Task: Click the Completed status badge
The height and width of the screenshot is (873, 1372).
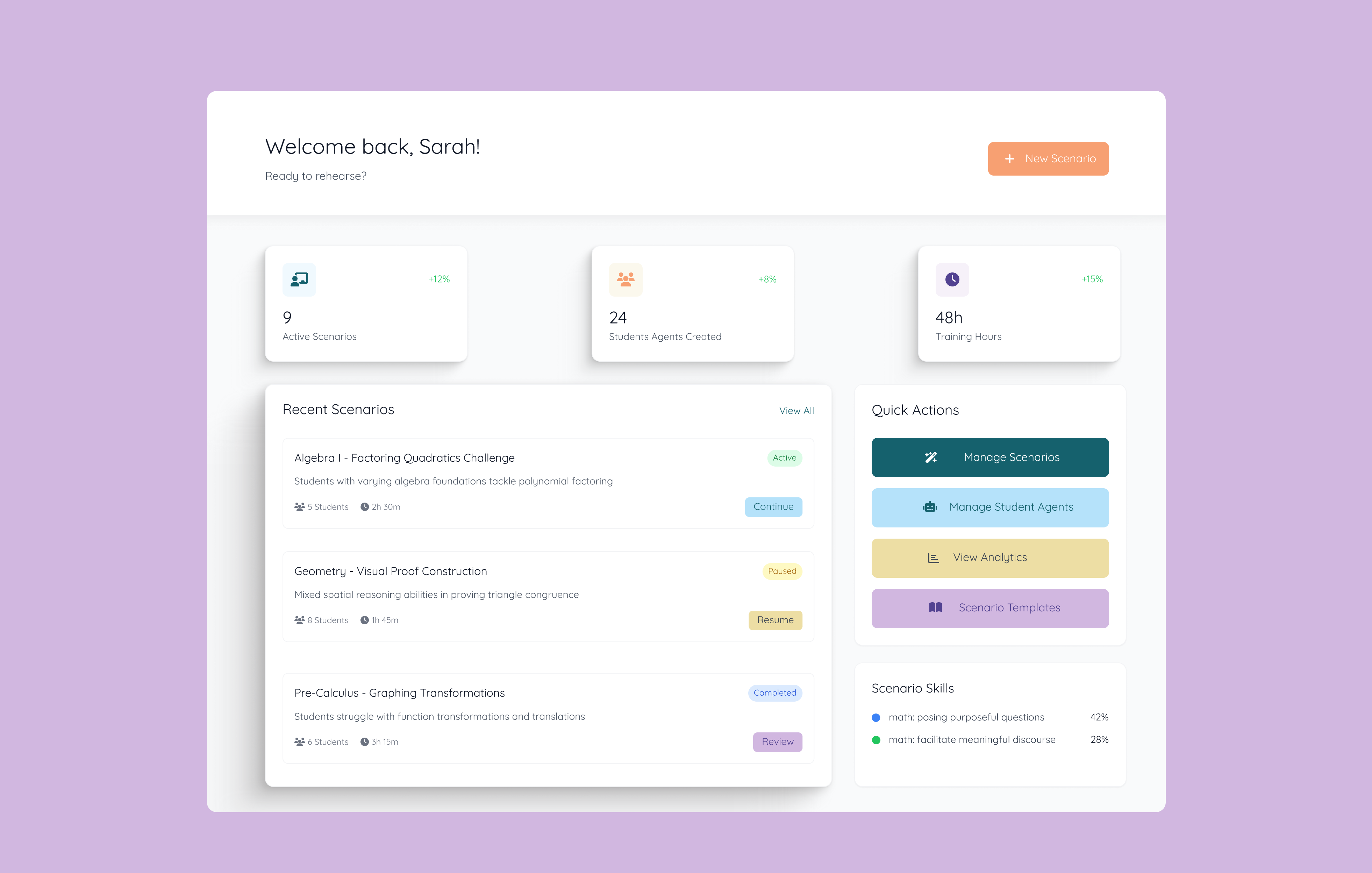Action: click(774, 693)
